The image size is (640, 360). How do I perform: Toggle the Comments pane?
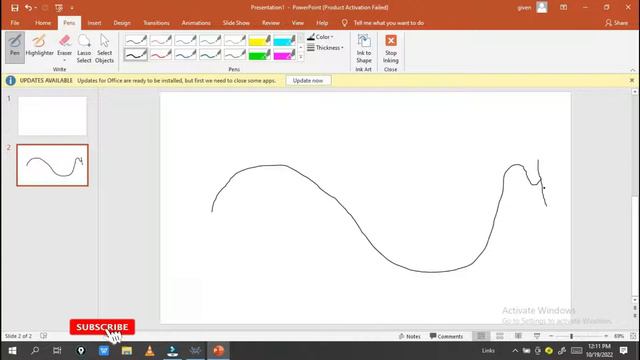click(446, 336)
